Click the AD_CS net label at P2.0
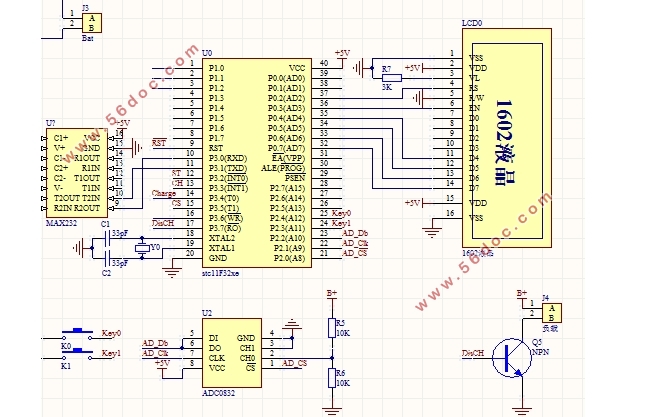Image resolution: width=650 pixels, height=417 pixels. (x=354, y=253)
